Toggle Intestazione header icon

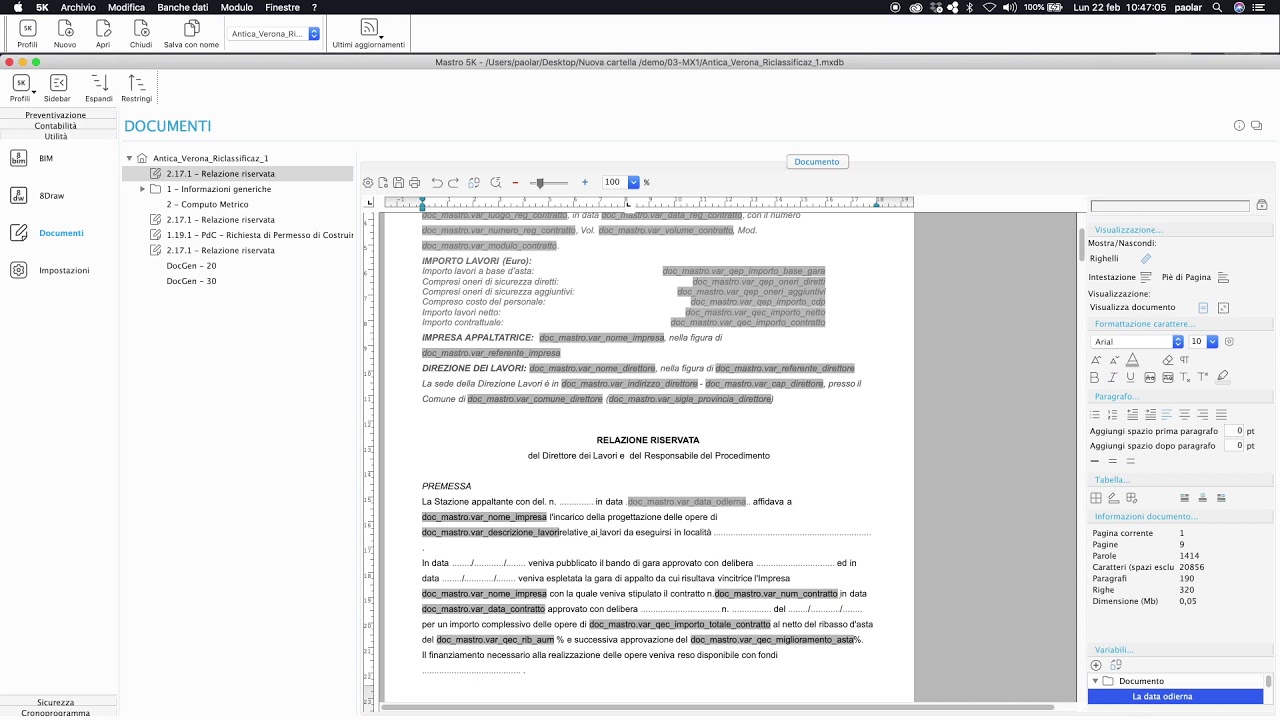(x=1147, y=277)
